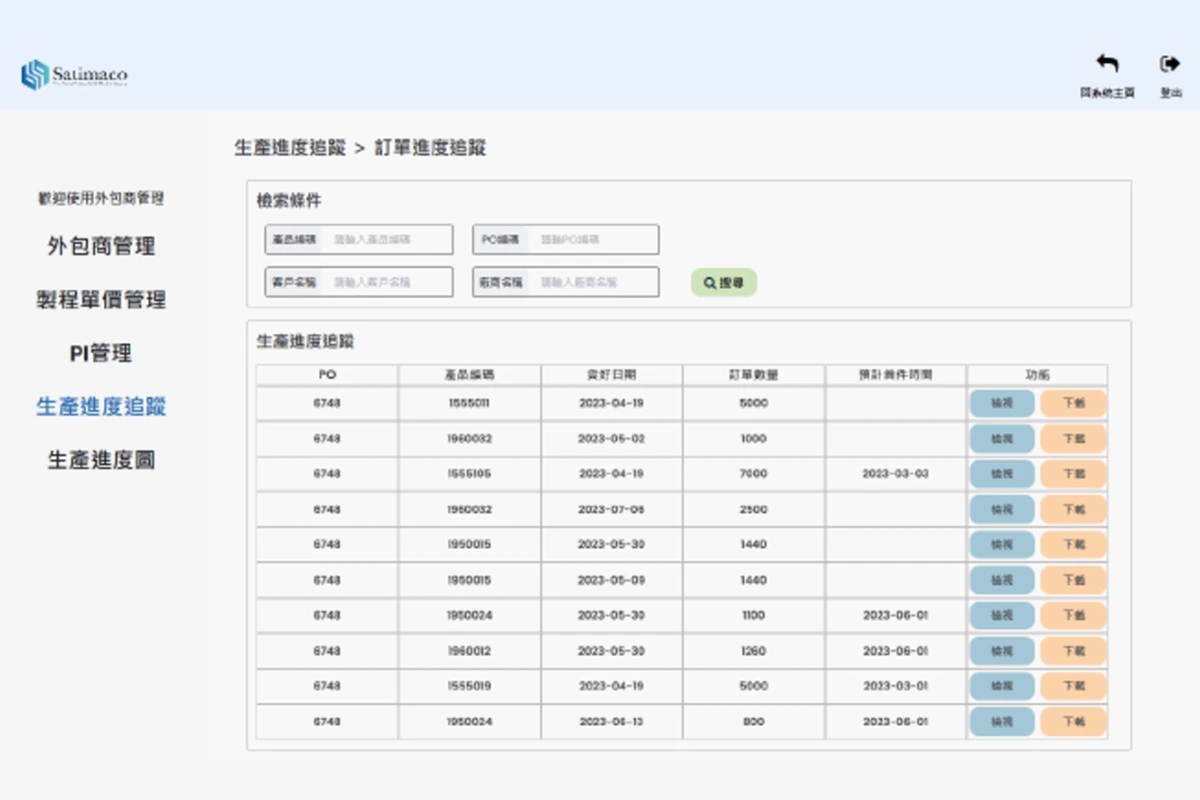This screenshot has height=800, width=1200.
Task: Click 檢視 for product 1555011
Action: [1002, 404]
